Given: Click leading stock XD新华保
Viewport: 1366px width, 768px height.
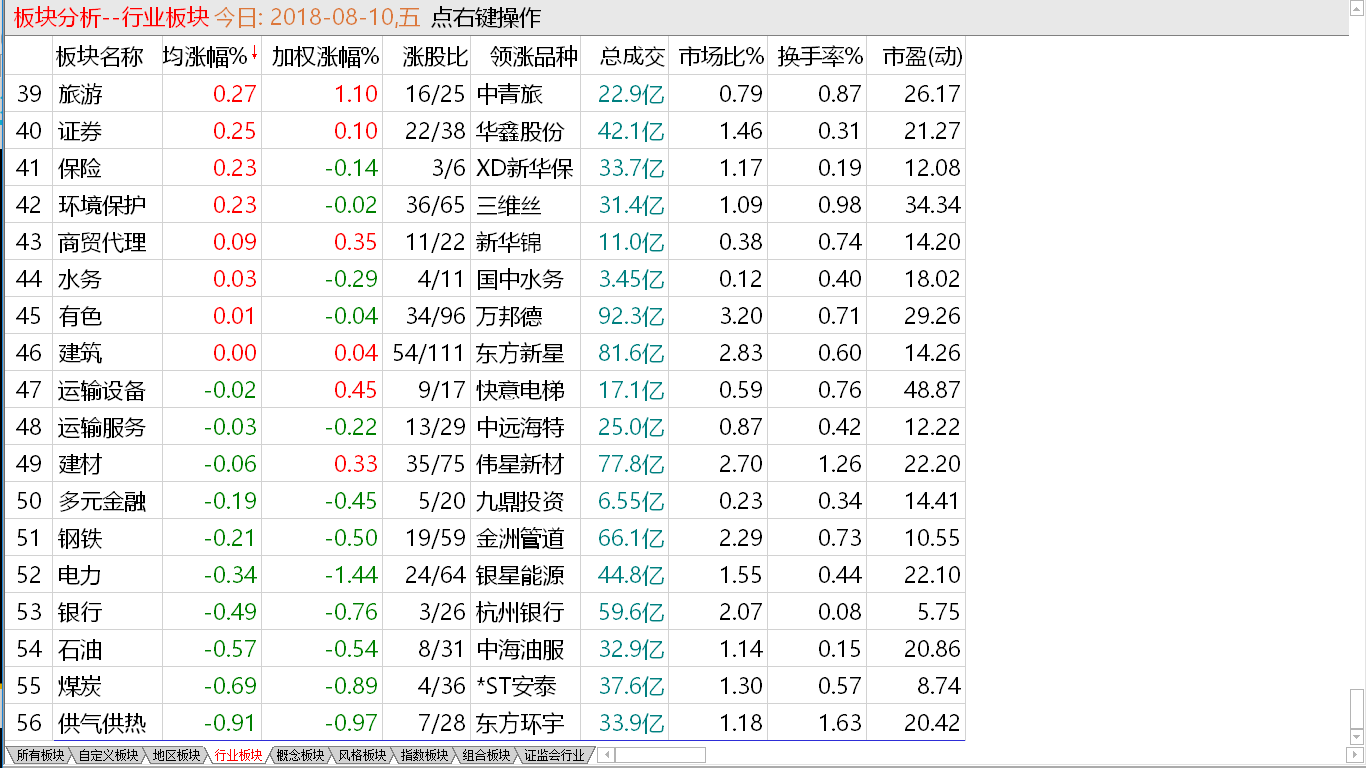Looking at the screenshot, I should coord(525,168).
